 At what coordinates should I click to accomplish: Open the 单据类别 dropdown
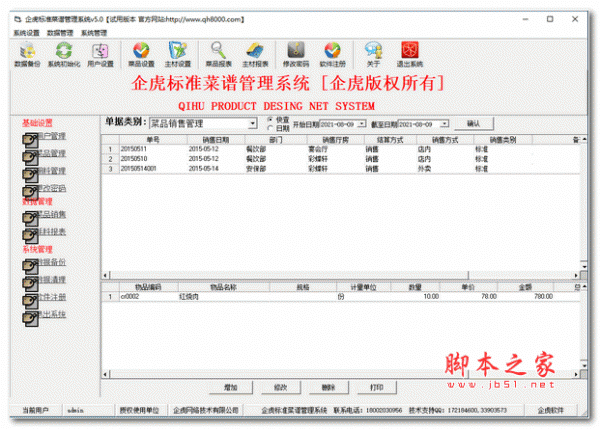click(253, 124)
